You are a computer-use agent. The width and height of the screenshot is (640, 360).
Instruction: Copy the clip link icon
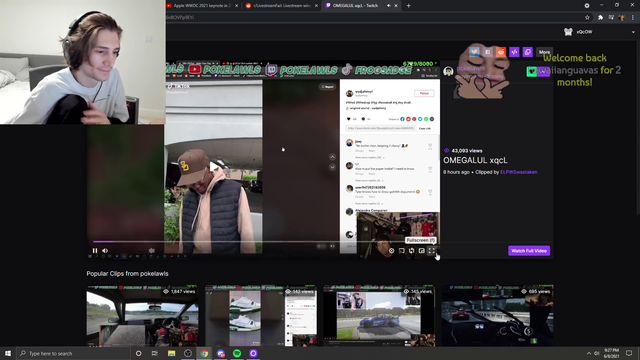528,52
